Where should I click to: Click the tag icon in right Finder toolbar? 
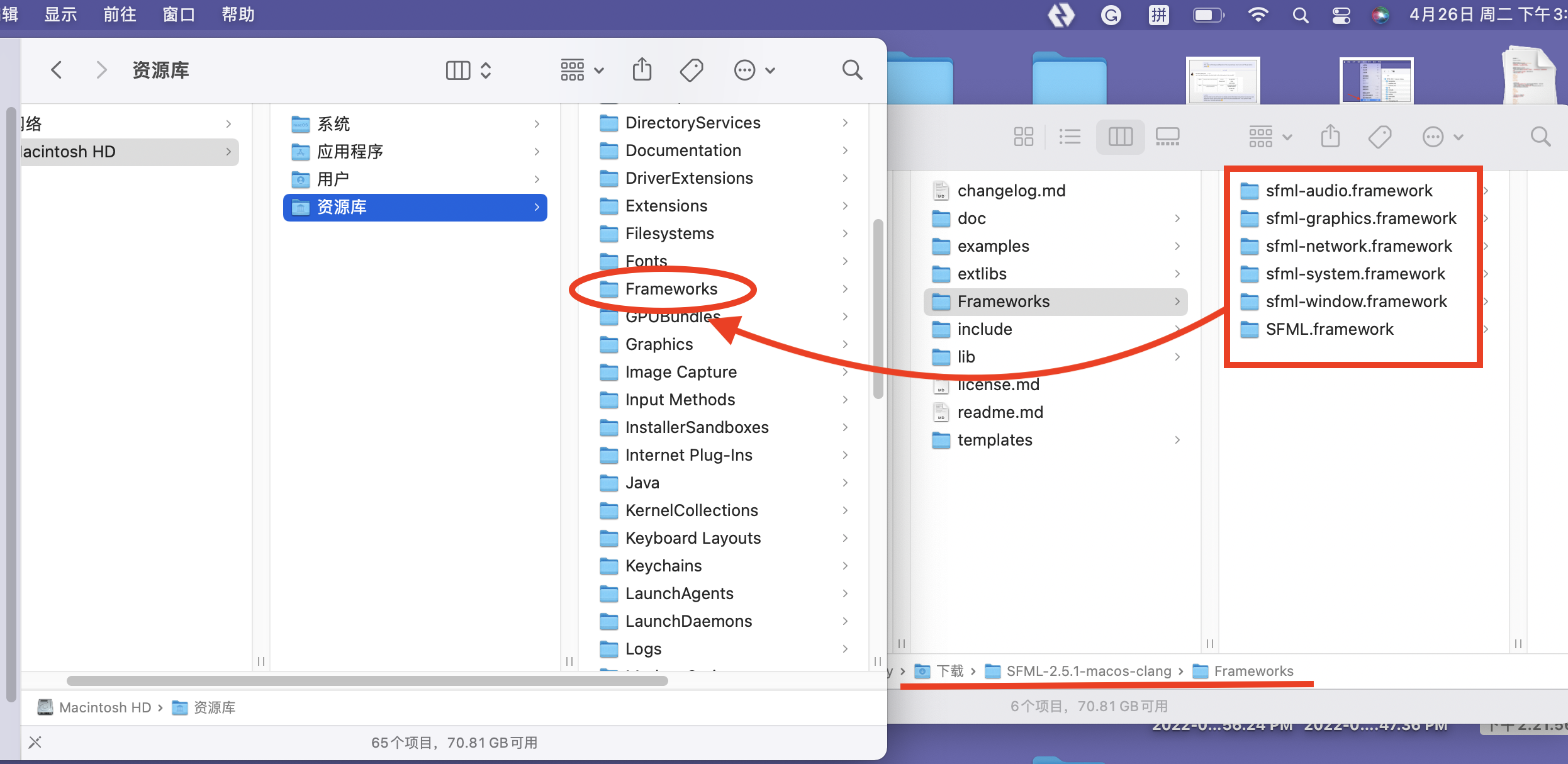[1379, 137]
